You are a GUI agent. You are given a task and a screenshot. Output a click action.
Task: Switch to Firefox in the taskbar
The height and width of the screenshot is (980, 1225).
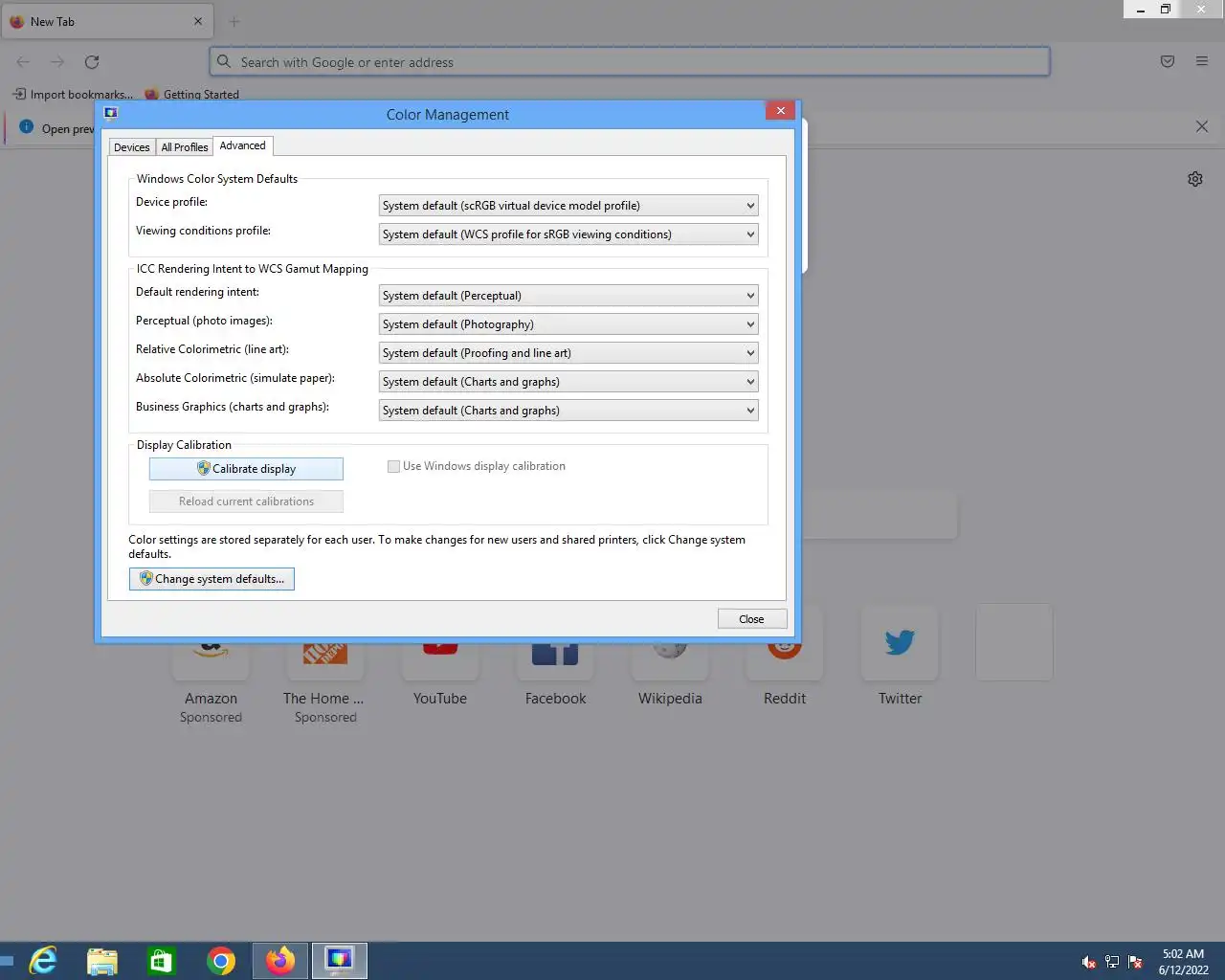click(280, 960)
